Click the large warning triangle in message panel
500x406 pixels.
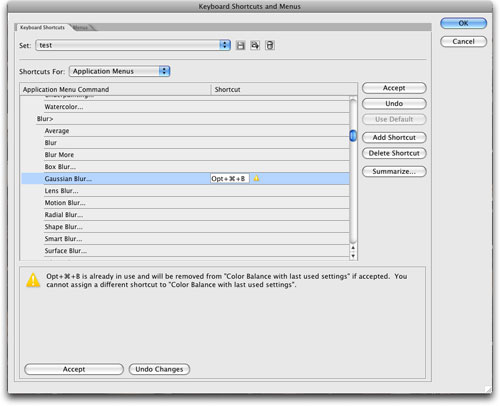pos(33,280)
